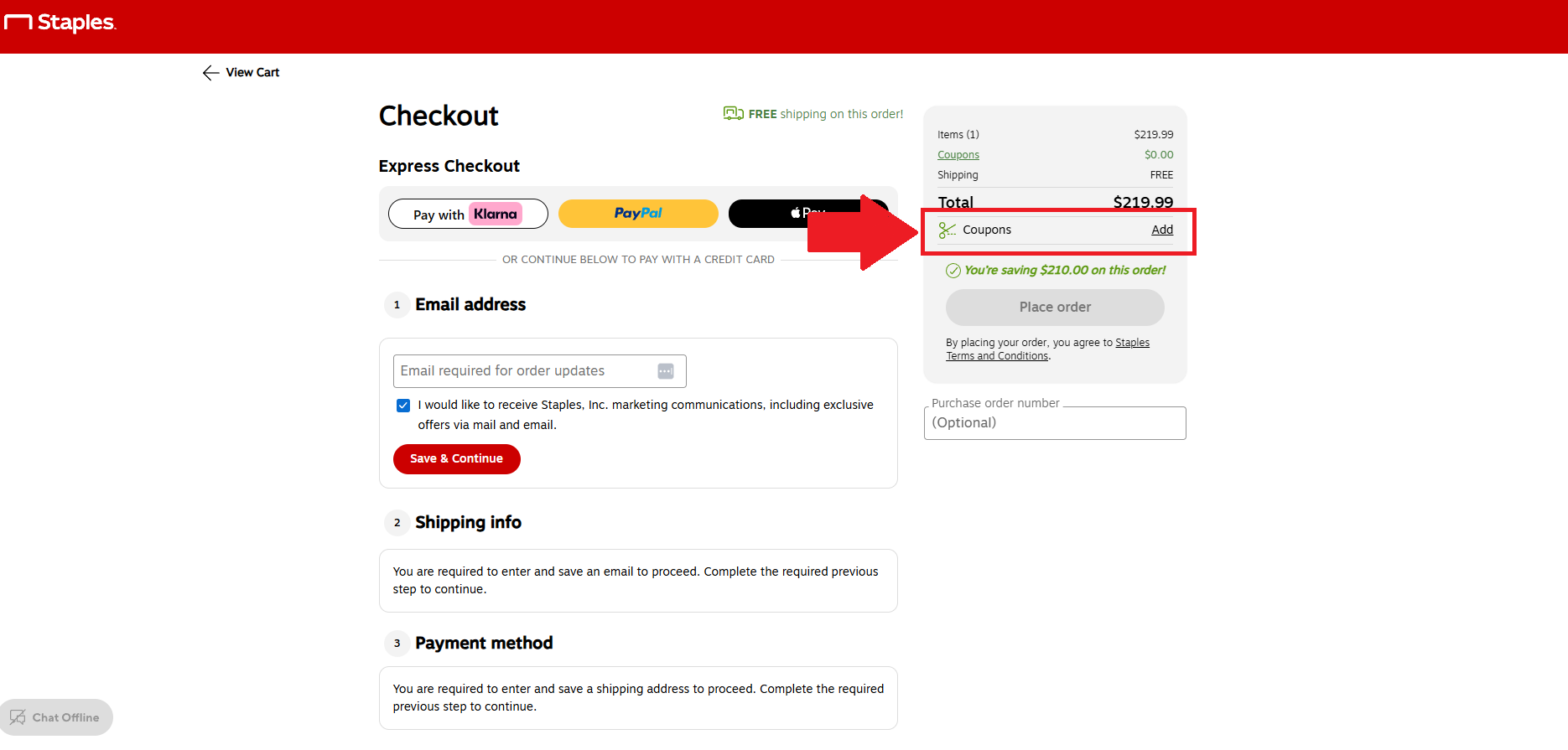Screen dimensions: 1568x750
Task: Click the chat bubble icon
Action: pos(18,717)
